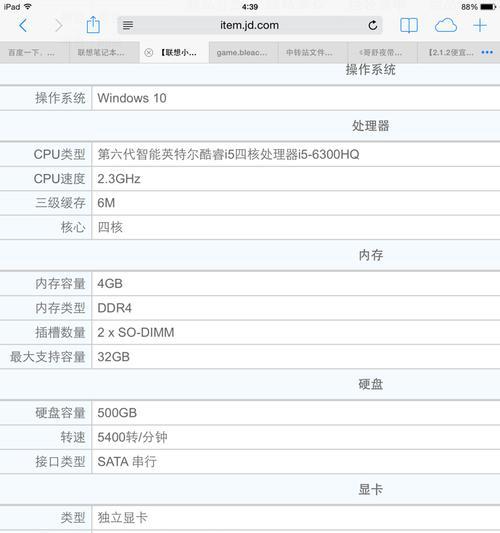Image resolution: width=500 pixels, height=533 pixels.
Task: Open the share sheet icon
Action: click(93, 25)
